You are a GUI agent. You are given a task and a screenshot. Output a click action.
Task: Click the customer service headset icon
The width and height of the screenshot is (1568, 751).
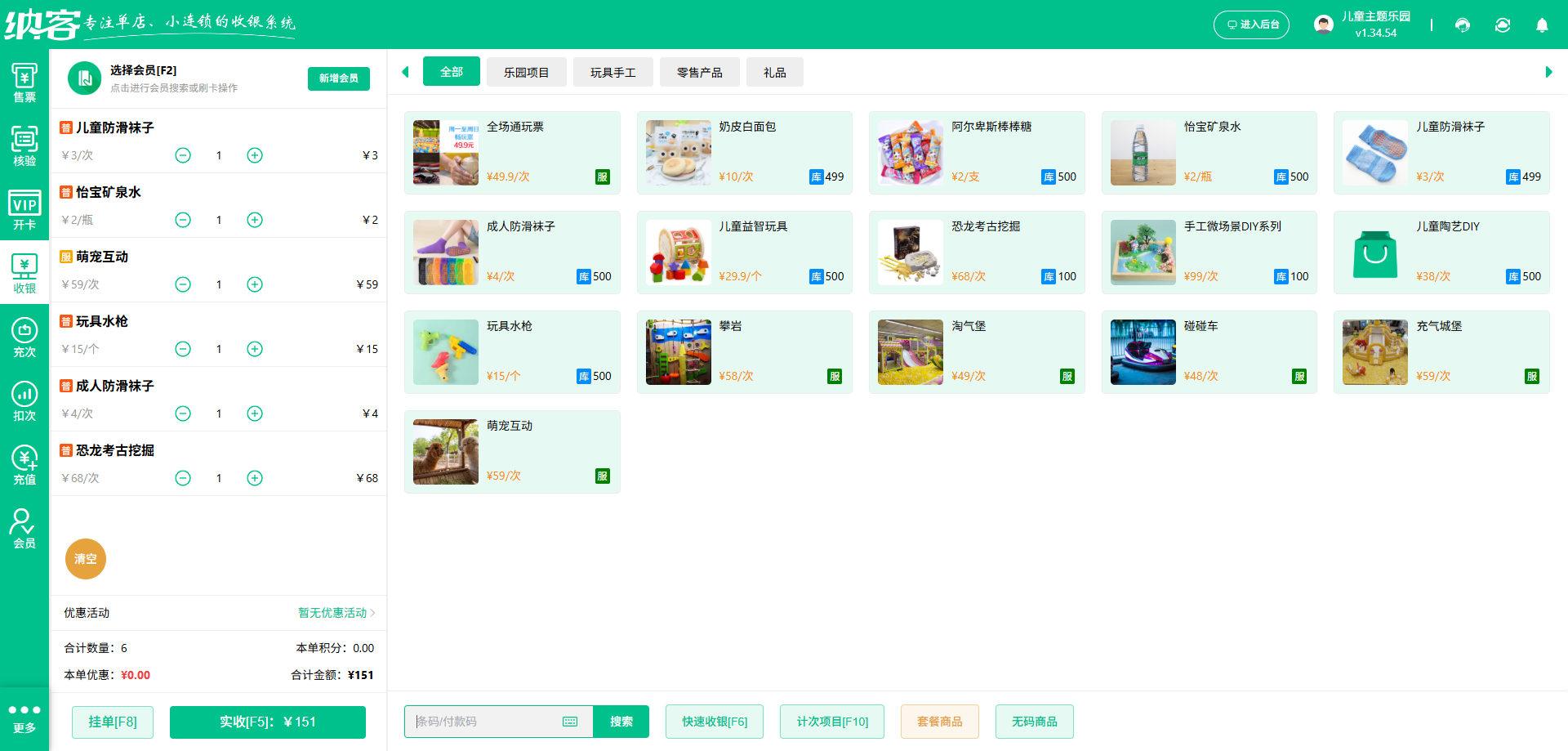pyautogui.click(x=1463, y=25)
